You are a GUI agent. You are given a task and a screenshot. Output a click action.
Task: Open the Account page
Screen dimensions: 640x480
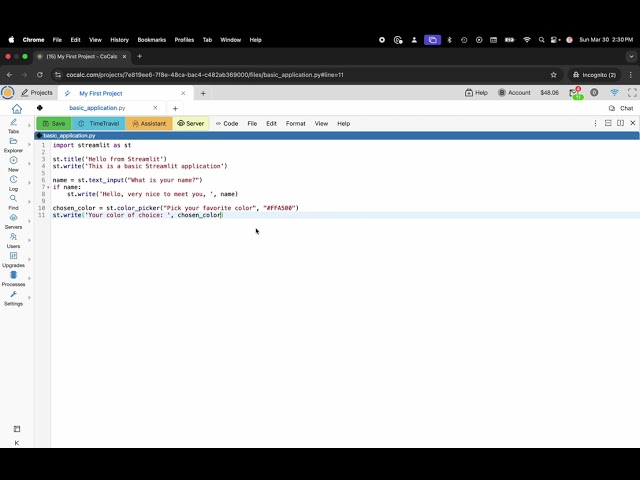pyautogui.click(x=514, y=93)
